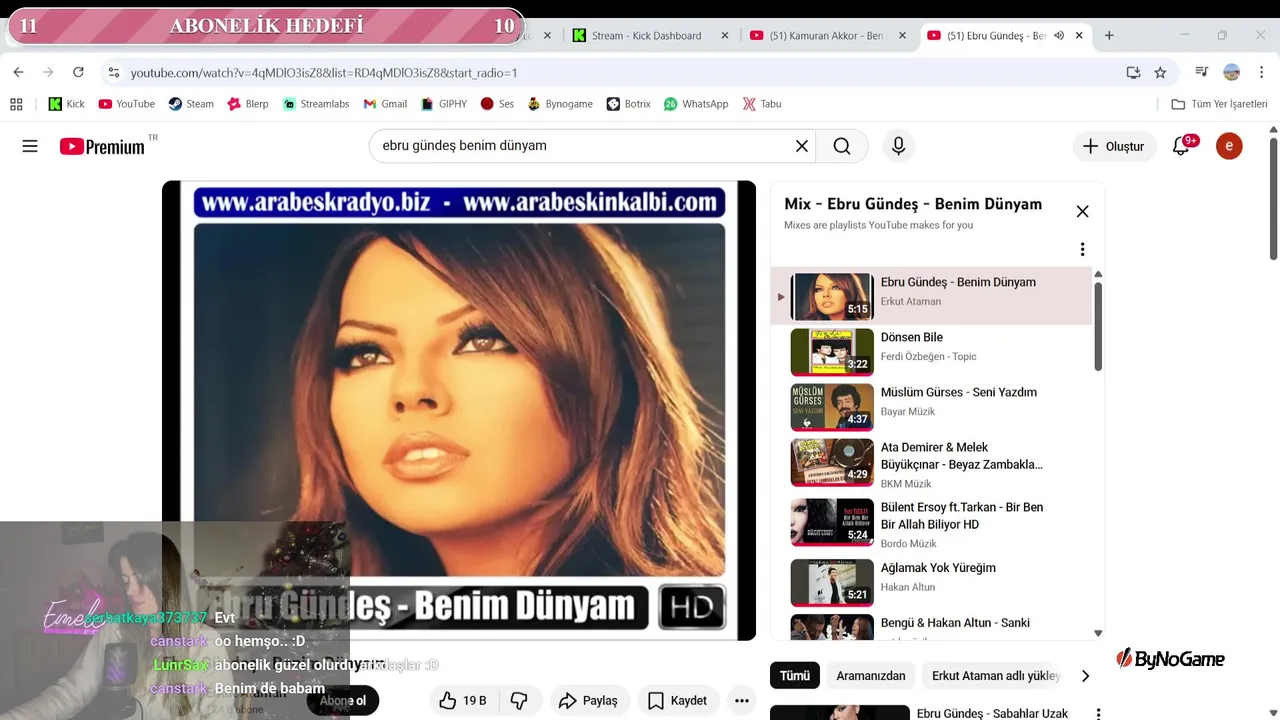1280x720 pixels.
Task: Start voice search with microphone icon
Action: pyautogui.click(x=898, y=146)
